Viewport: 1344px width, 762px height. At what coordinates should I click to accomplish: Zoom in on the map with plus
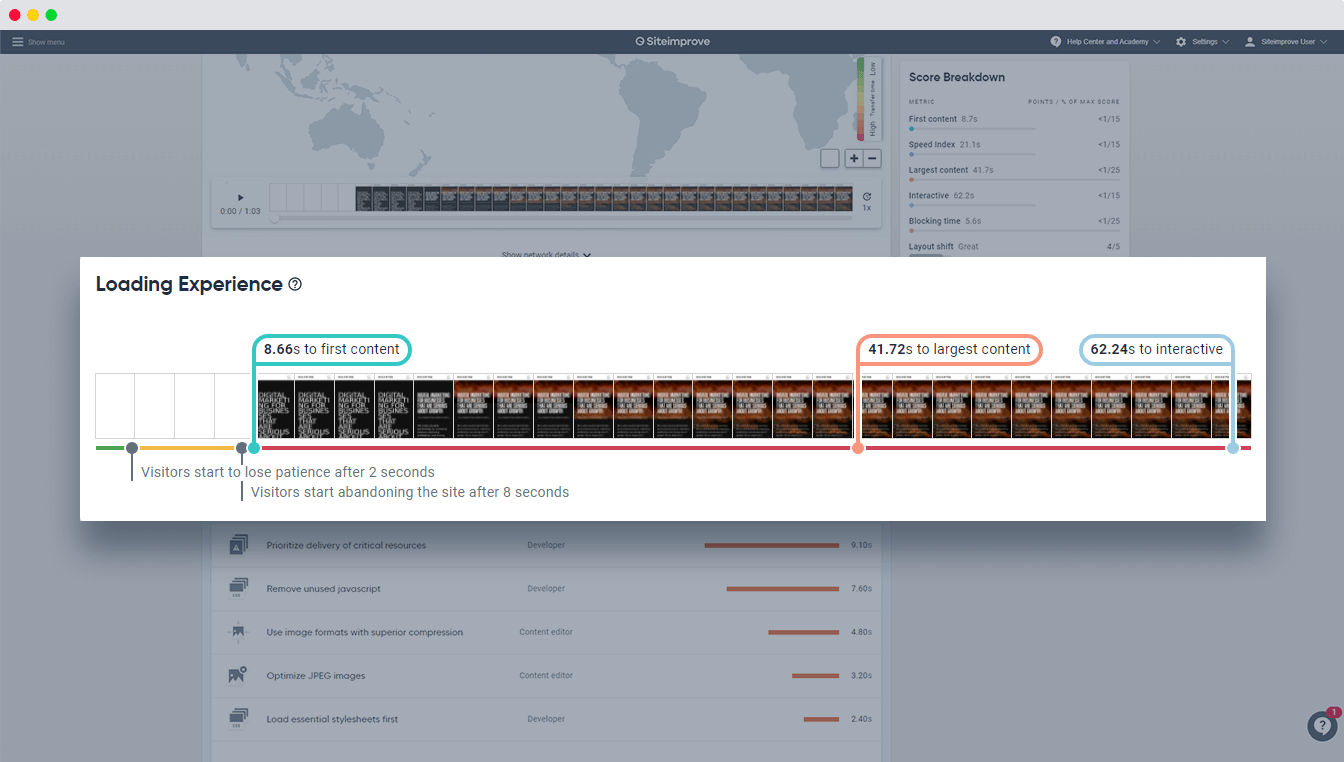[853, 158]
